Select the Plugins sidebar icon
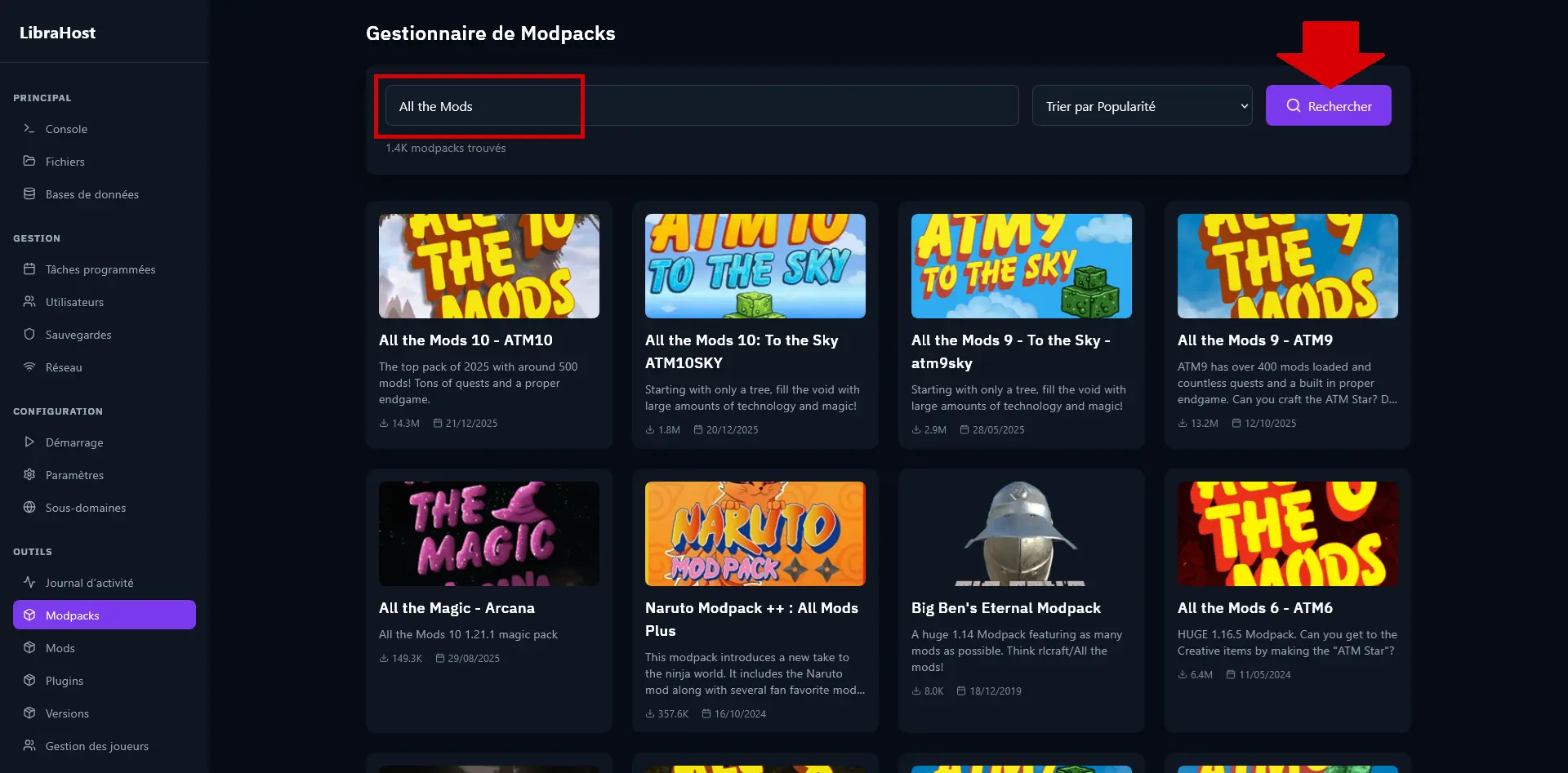This screenshot has width=1568, height=773. 29,680
